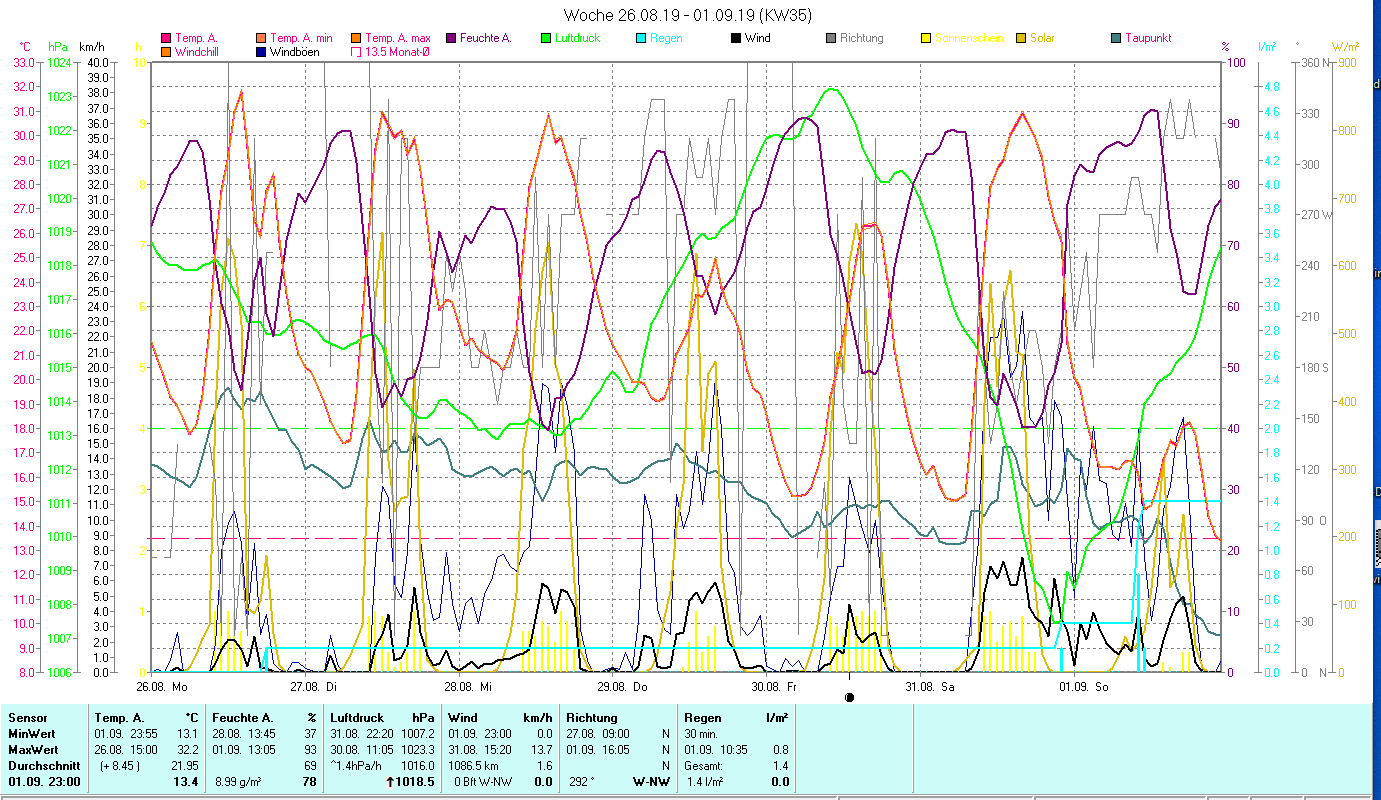This screenshot has width=1381, height=800.
Task: Click the km/h unit label above the left axis
Action: point(91,46)
